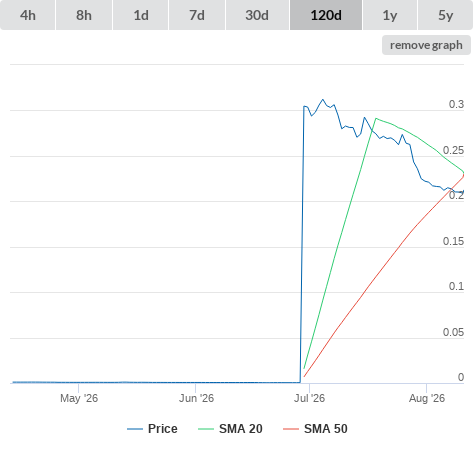Switch chart to 1y range

click(x=390, y=15)
